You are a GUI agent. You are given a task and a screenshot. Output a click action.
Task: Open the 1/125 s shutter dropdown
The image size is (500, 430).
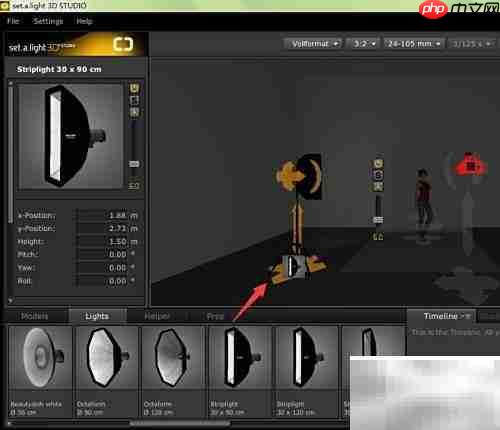tap(472, 44)
